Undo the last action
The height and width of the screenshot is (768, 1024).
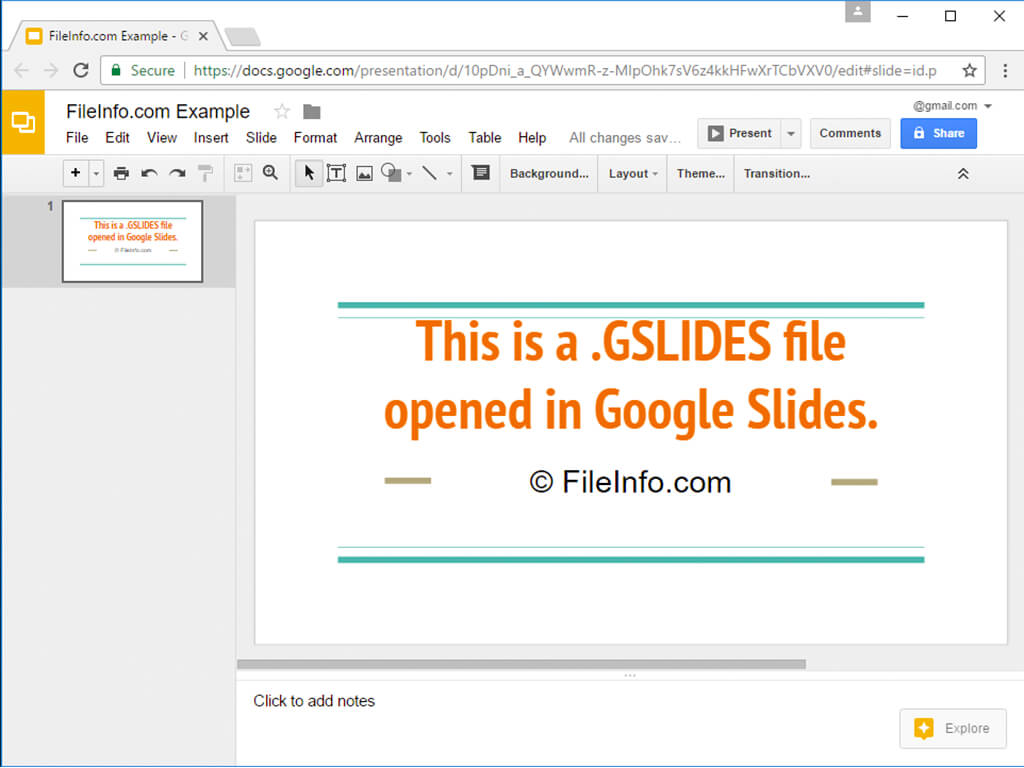click(150, 173)
